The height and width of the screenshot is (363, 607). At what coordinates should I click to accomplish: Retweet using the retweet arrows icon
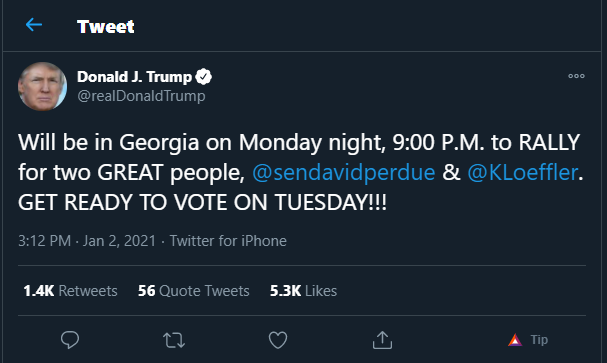[x=174, y=341]
